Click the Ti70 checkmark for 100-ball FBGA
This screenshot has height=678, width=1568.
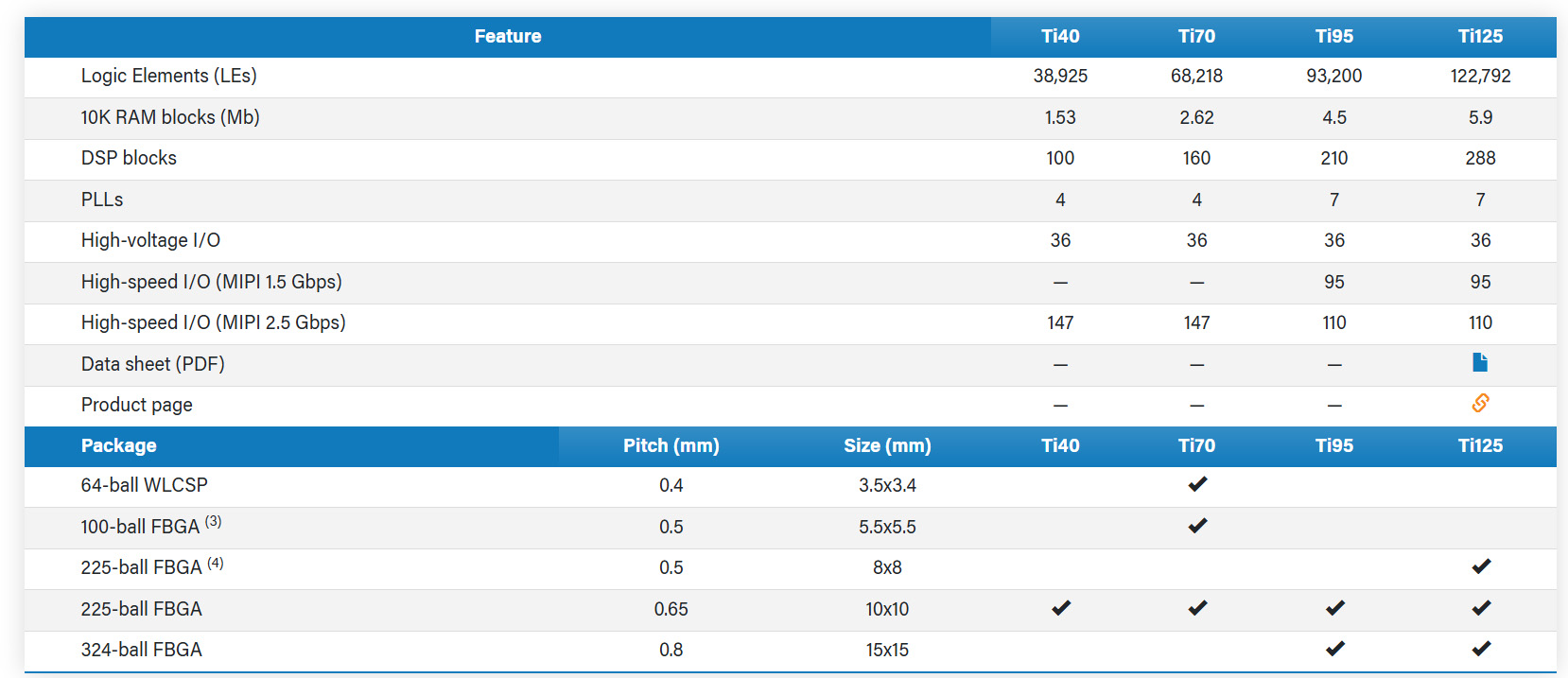coord(1197,526)
